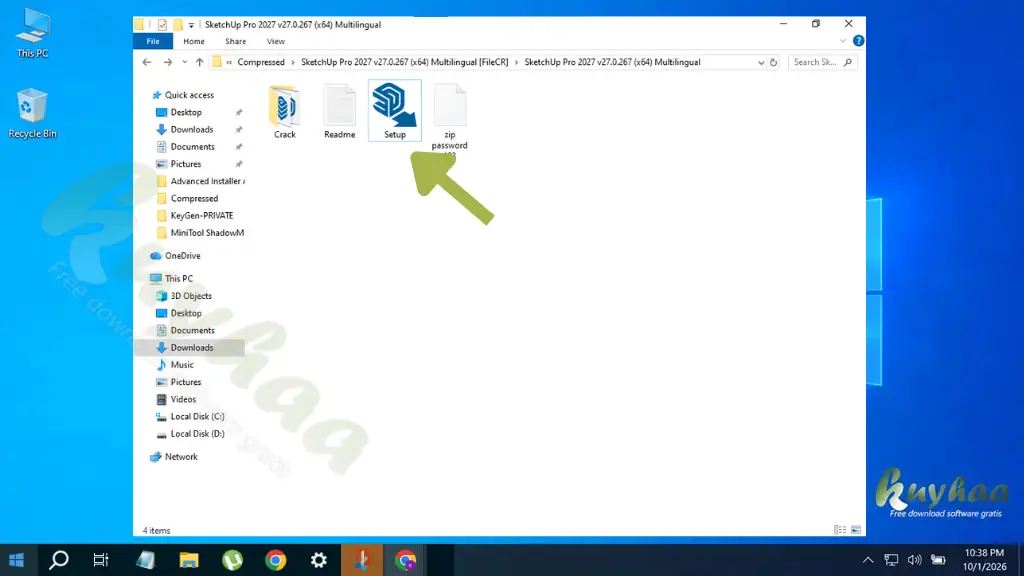Go up one folder level

pos(199,62)
